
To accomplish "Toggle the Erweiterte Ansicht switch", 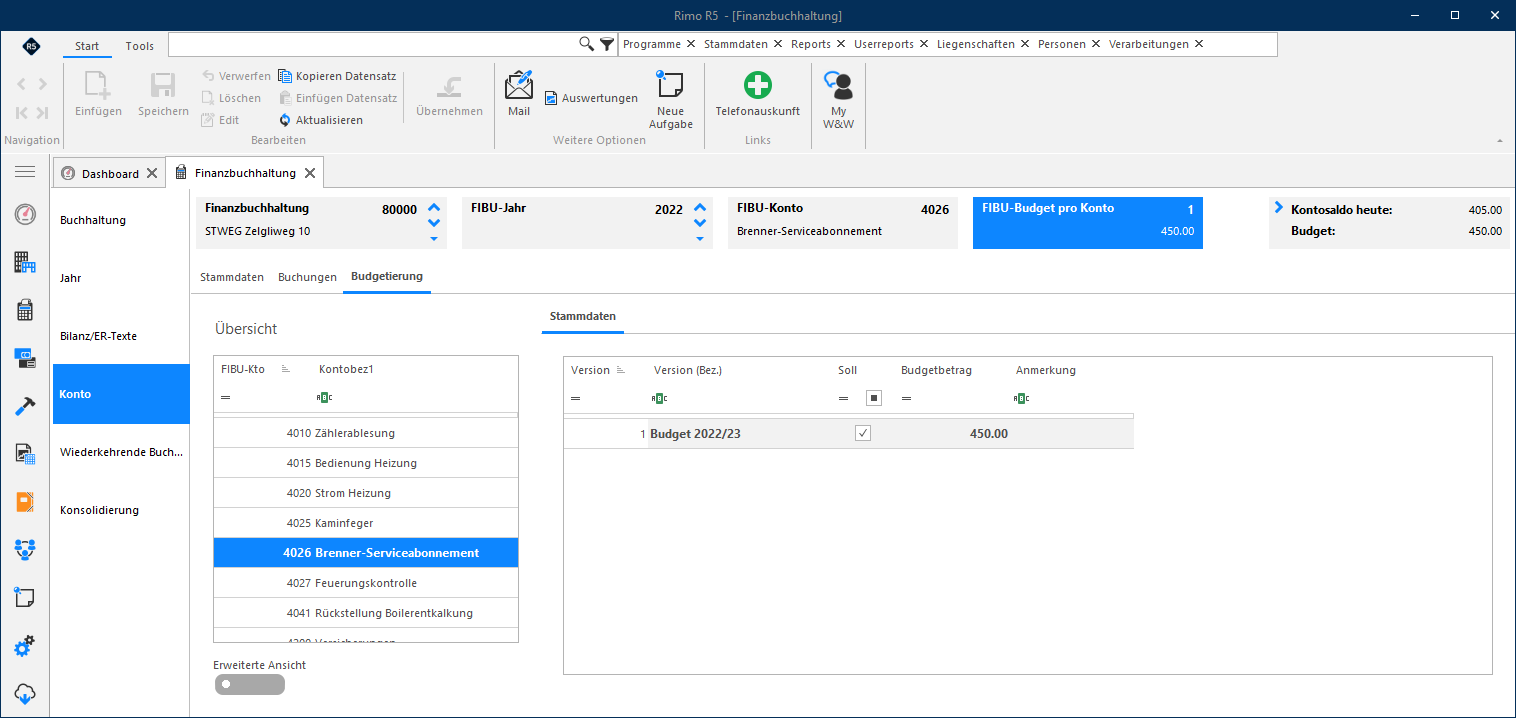I will click(x=249, y=684).
